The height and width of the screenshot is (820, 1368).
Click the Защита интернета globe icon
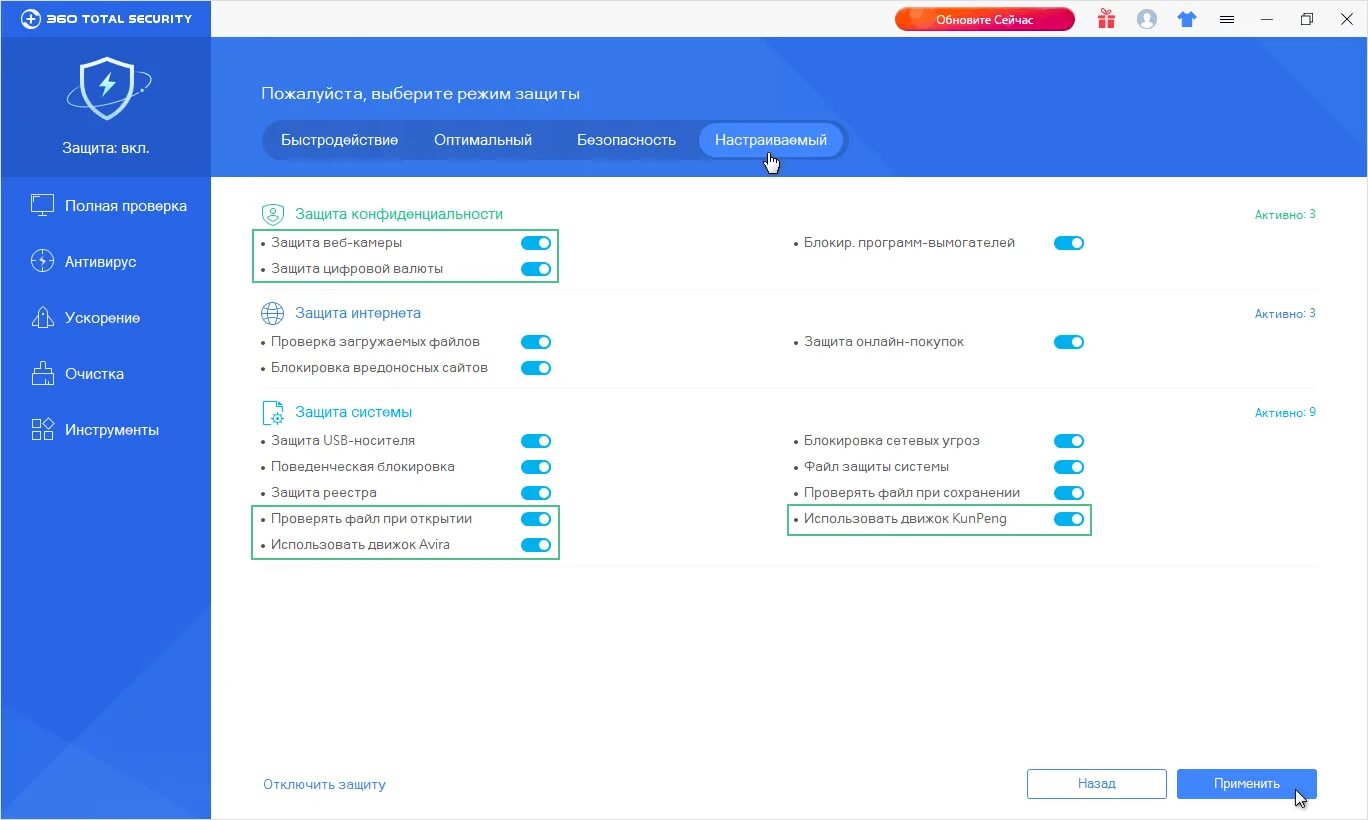coord(273,313)
